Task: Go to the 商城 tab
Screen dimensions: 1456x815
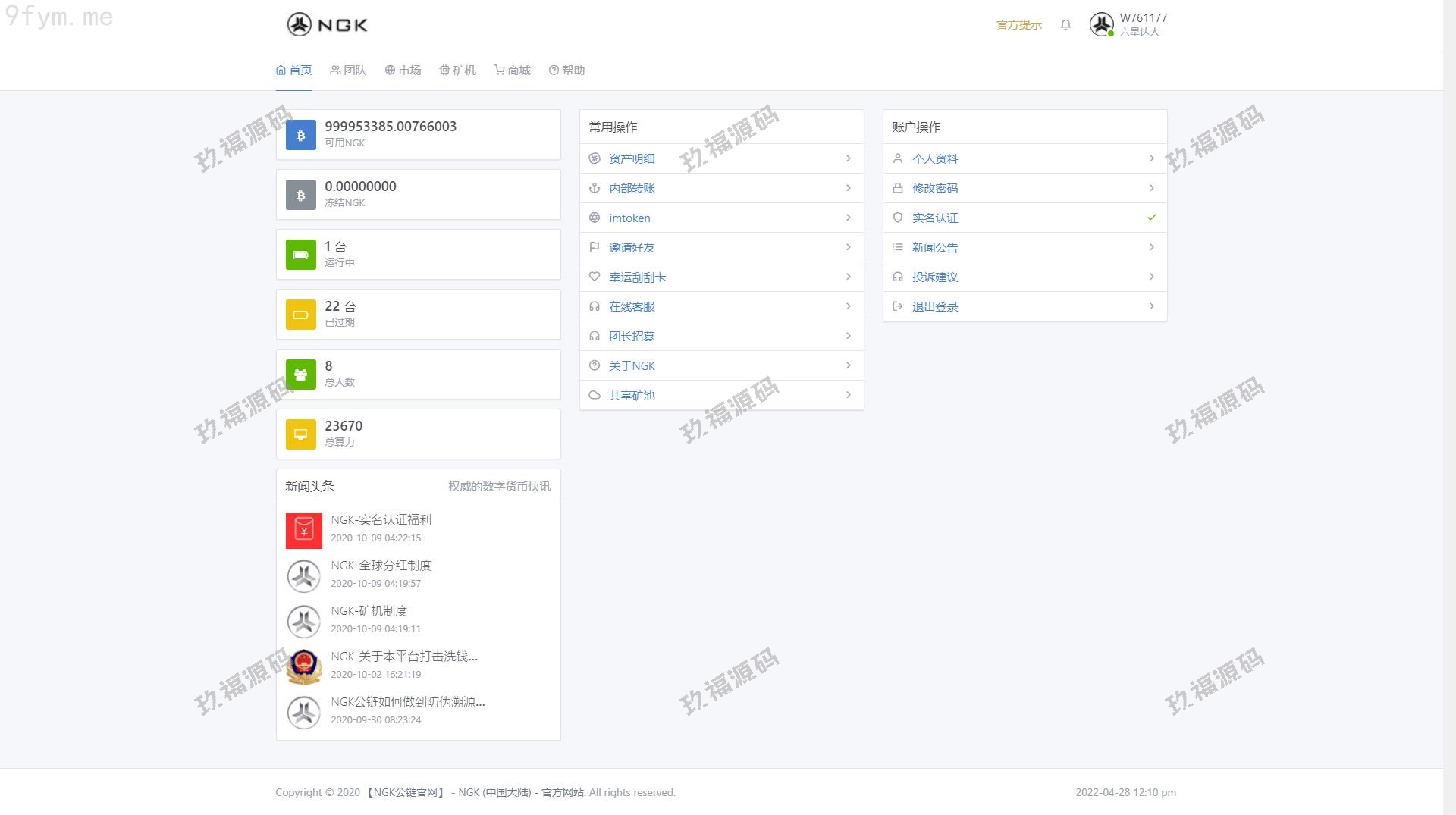Action: click(x=512, y=71)
